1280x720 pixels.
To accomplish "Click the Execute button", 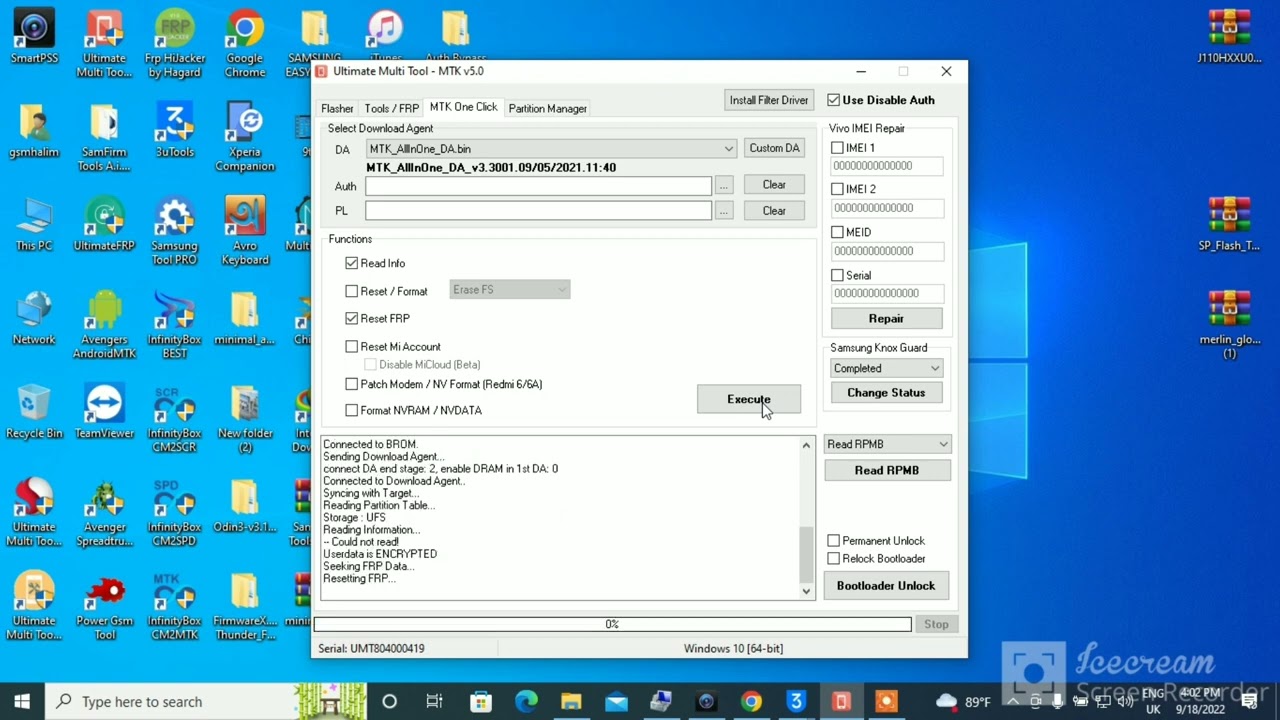I will [749, 399].
